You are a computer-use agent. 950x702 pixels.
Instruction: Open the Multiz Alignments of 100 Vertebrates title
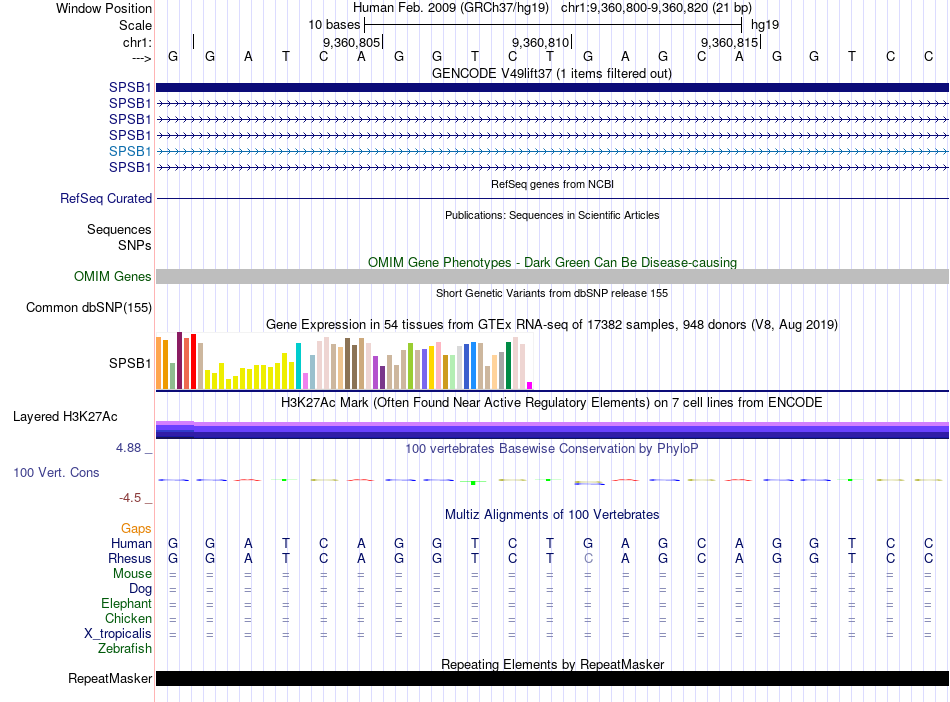(x=552, y=515)
